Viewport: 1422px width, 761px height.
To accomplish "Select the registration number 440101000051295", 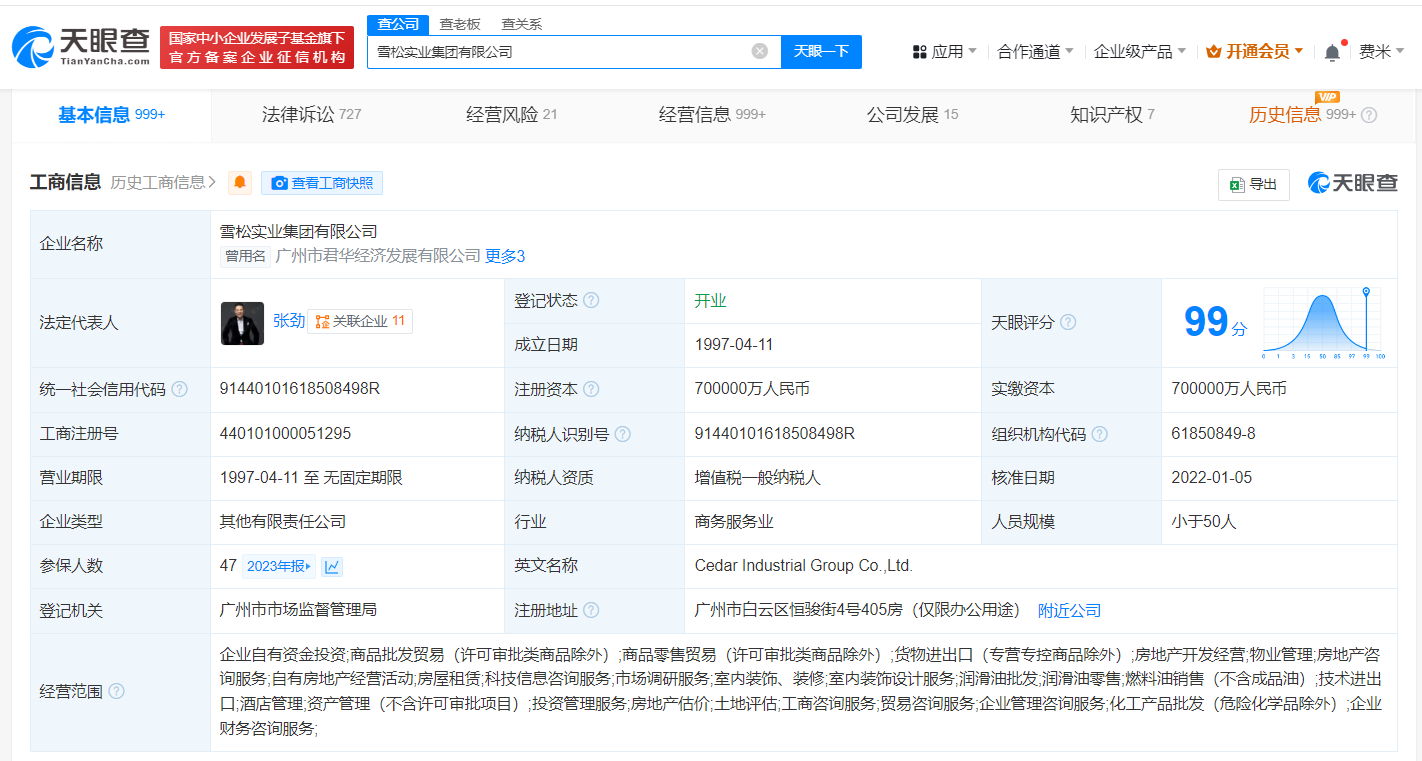I will pyautogui.click(x=285, y=434).
